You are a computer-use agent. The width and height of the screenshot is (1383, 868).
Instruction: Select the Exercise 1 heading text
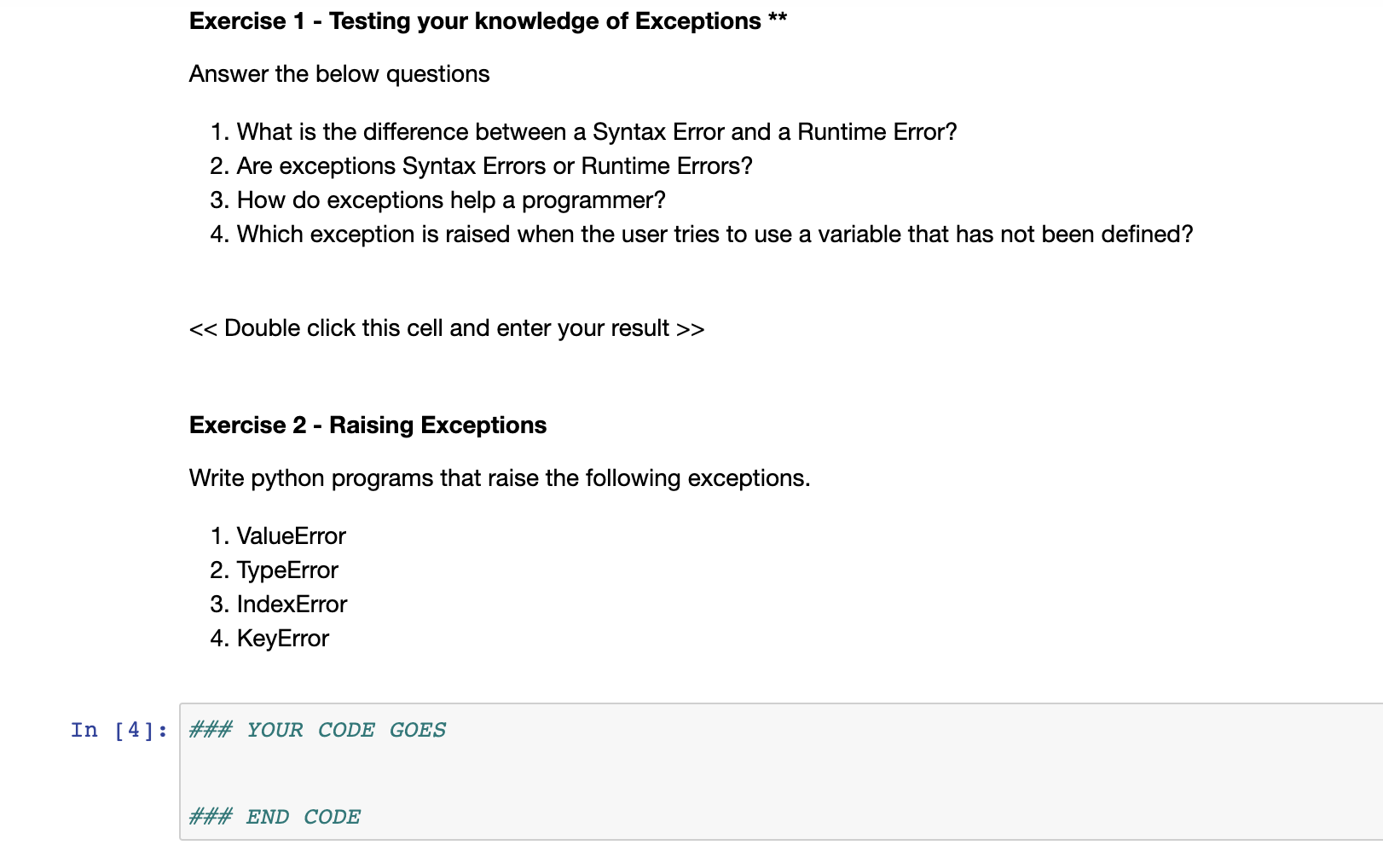pyautogui.click(x=488, y=20)
